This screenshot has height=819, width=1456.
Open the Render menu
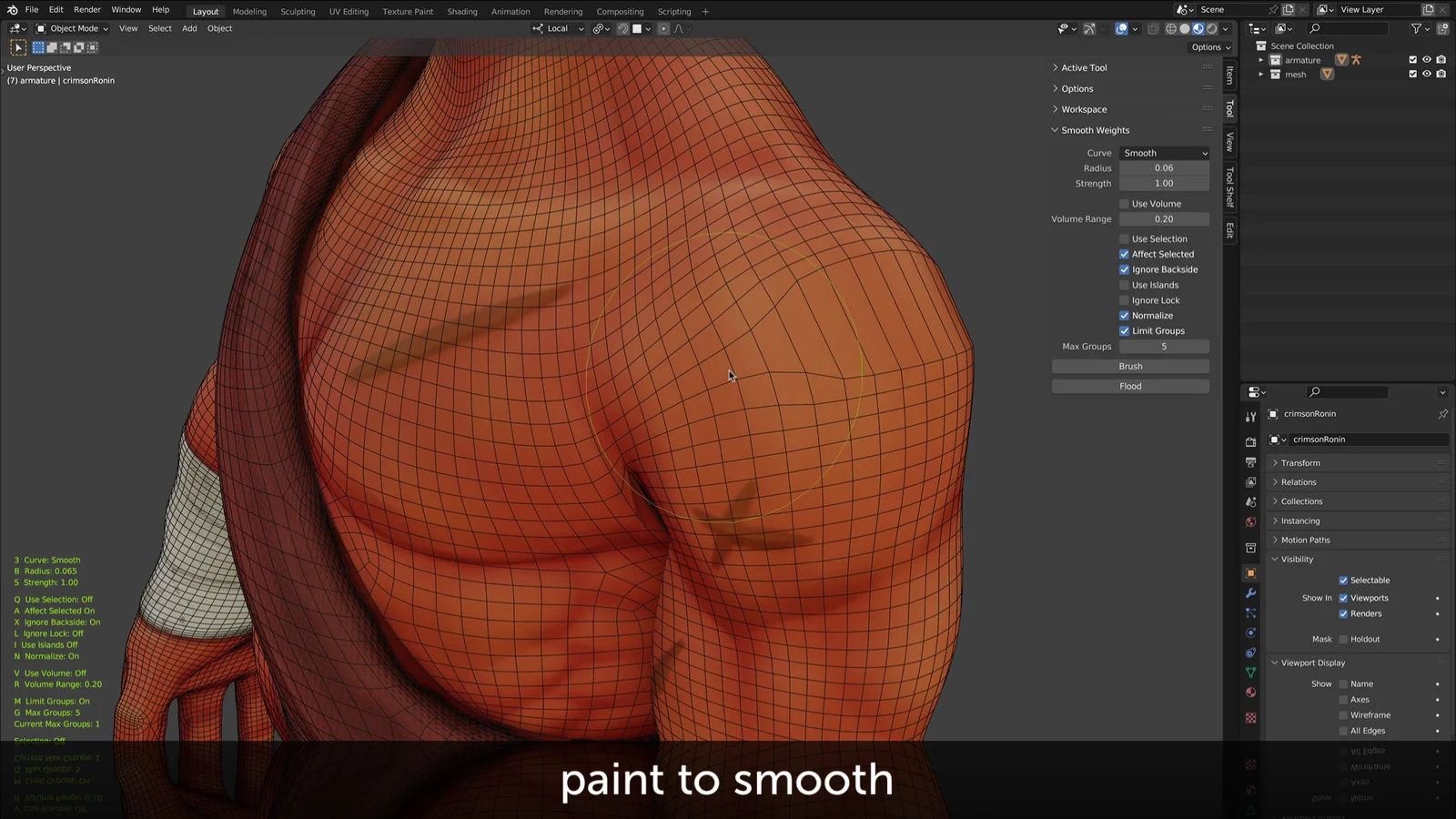(x=86, y=9)
